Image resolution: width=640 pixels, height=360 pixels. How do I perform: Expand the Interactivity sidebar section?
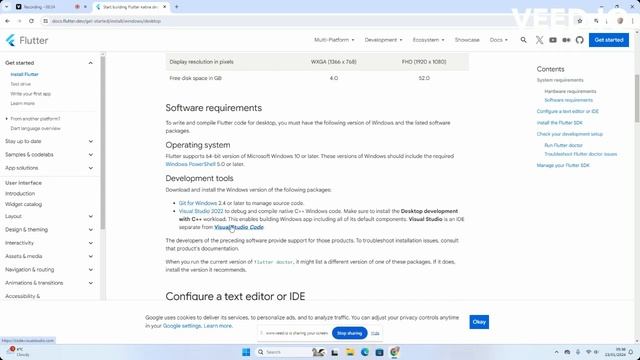click(91, 243)
